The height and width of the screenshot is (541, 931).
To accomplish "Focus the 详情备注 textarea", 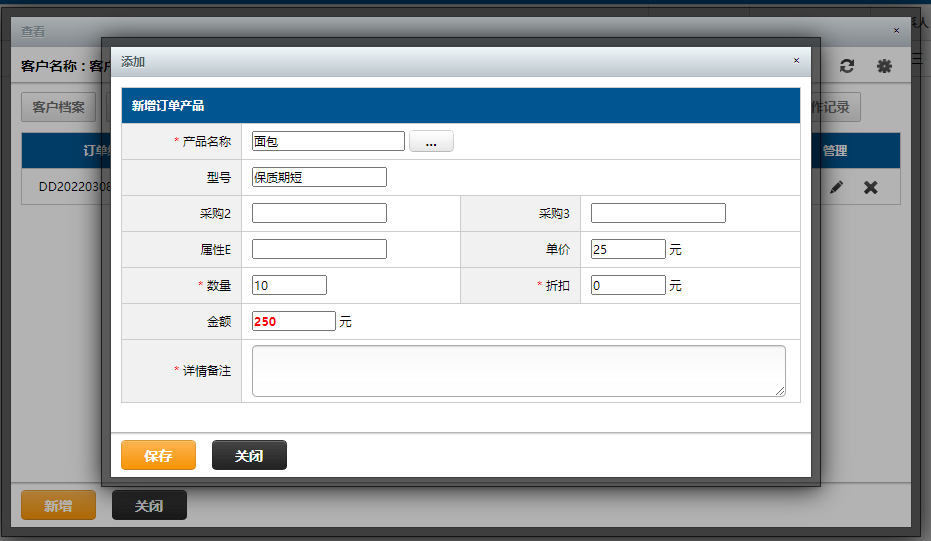I will pos(519,371).
